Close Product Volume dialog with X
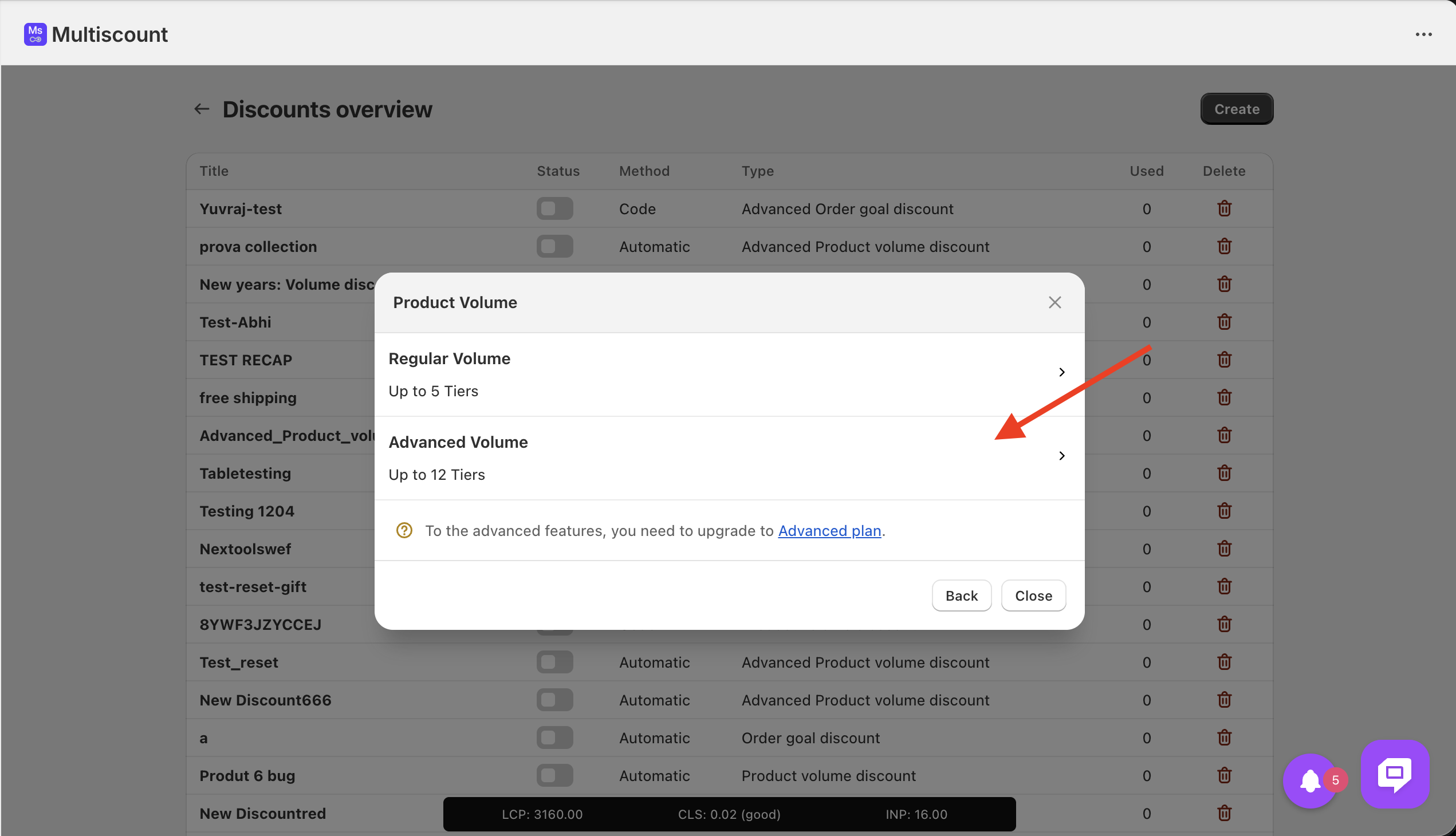This screenshot has height=836, width=1456. pyautogui.click(x=1054, y=302)
